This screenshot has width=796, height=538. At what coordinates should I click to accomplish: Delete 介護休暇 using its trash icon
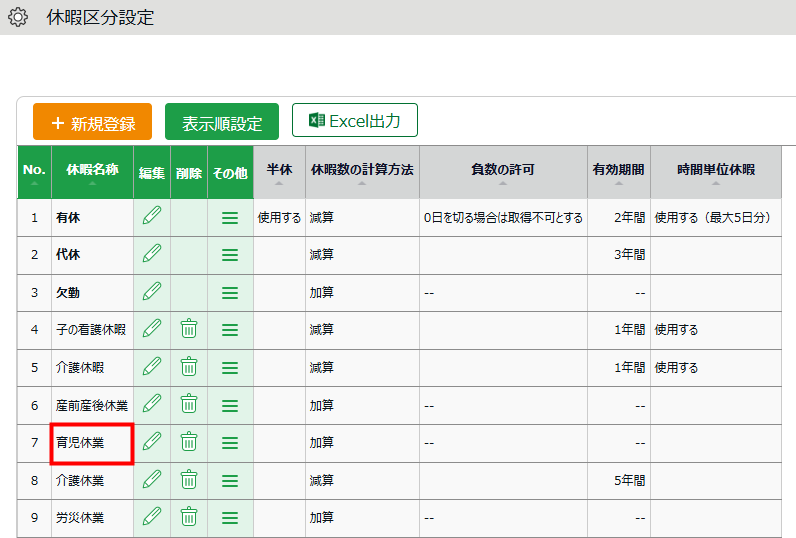[189, 366]
